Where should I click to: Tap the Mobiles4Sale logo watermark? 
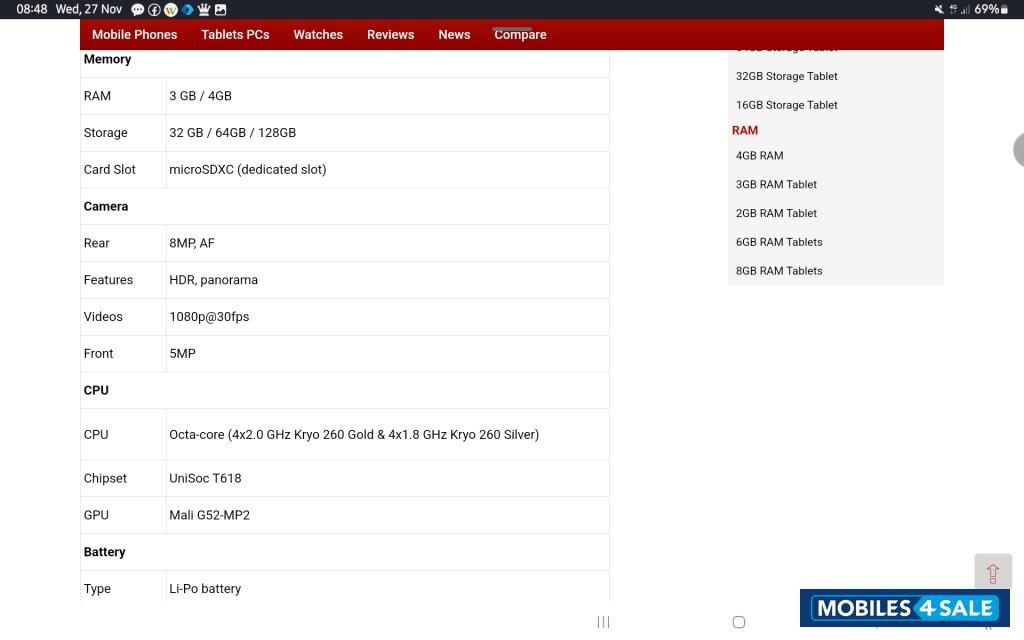click(904, 608)
